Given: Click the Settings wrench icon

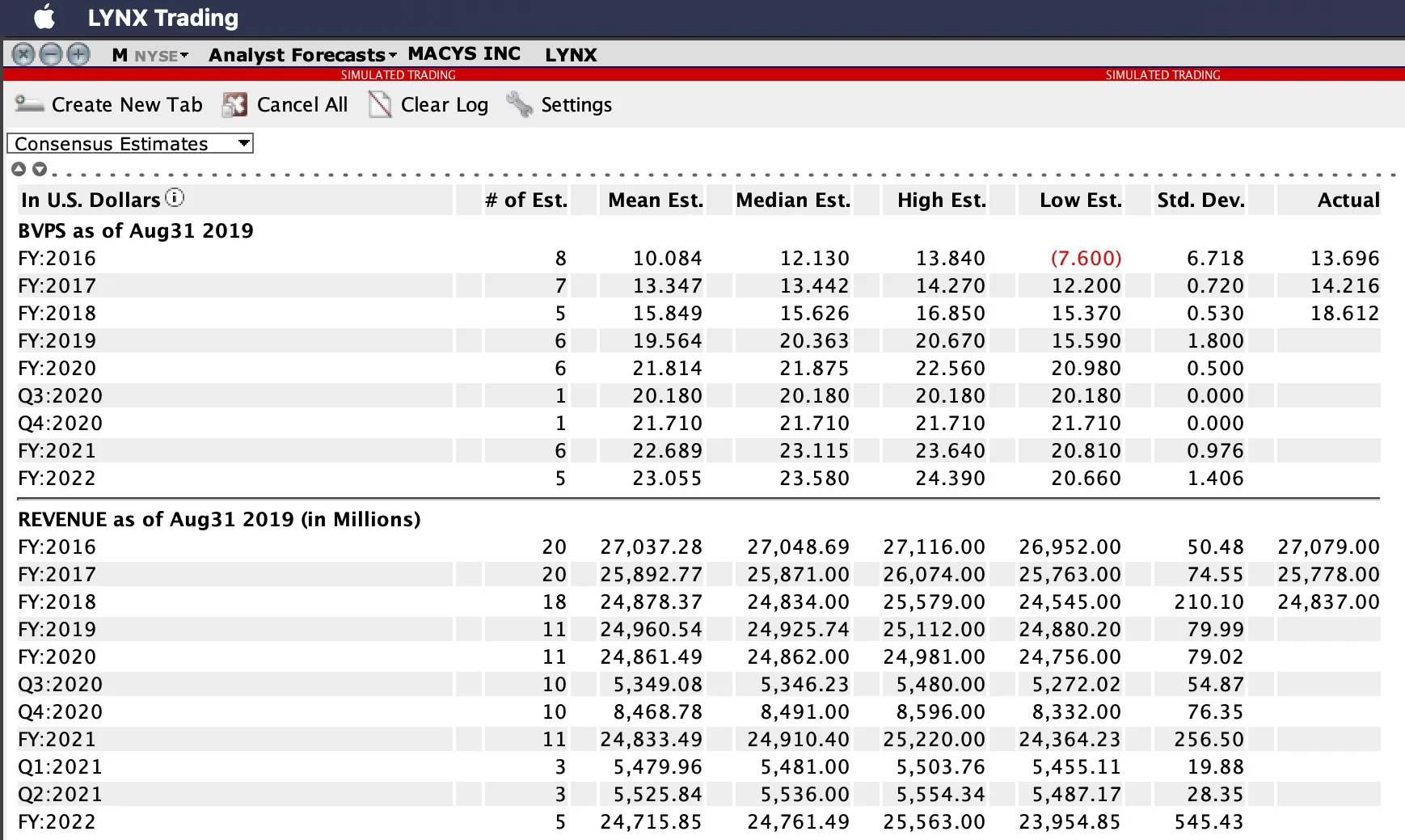Looking at the screenshot, I should pos(519,104).
